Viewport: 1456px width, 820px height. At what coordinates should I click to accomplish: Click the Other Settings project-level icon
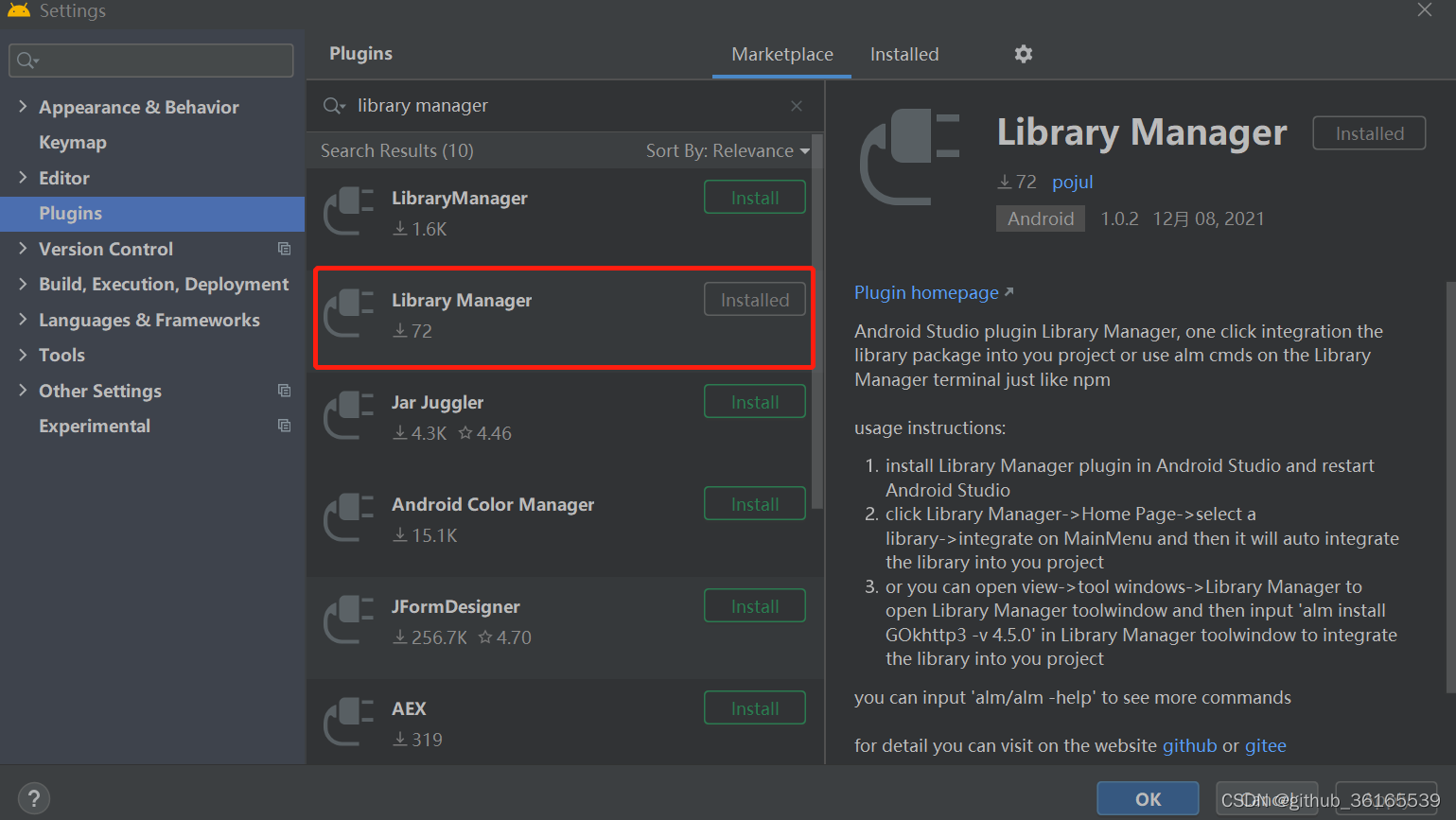(284, 391)
